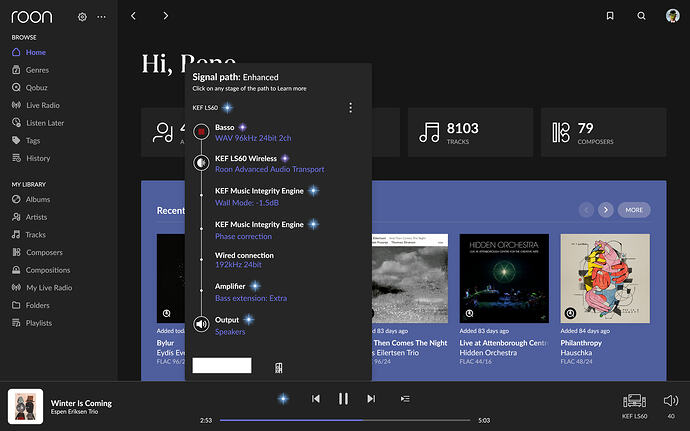Click the Winter Is Coming track title
Image resolution: width=690 pixels, height=431 pixels.
[x=81, y=403]
